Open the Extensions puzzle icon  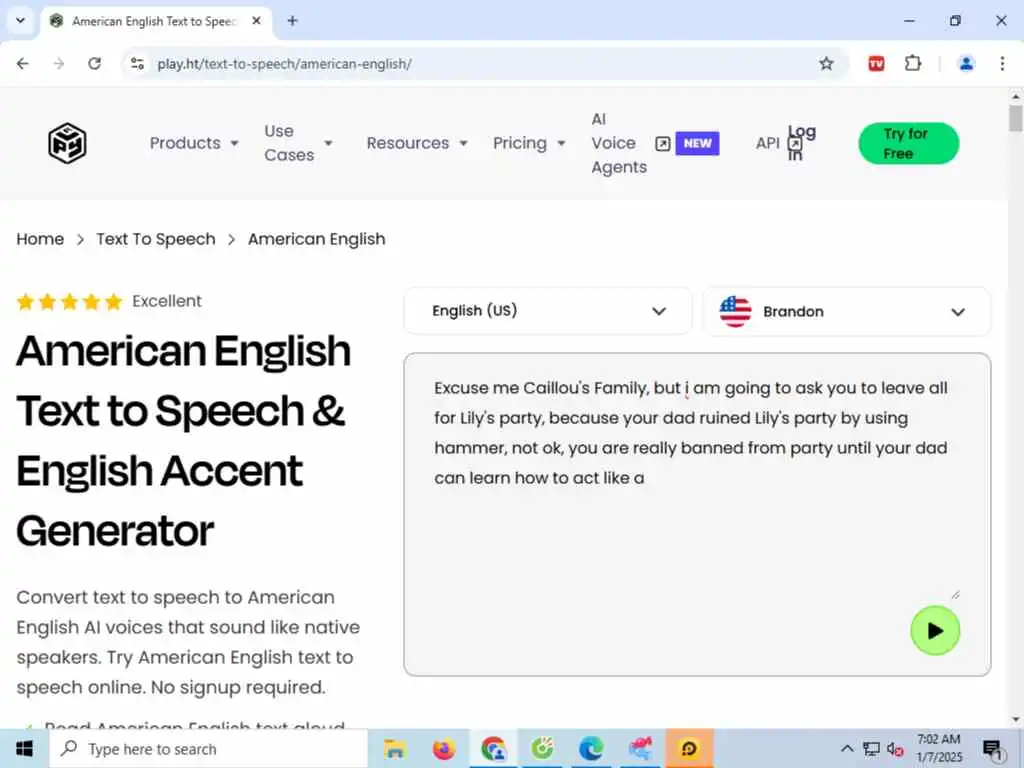pos(912,63)
